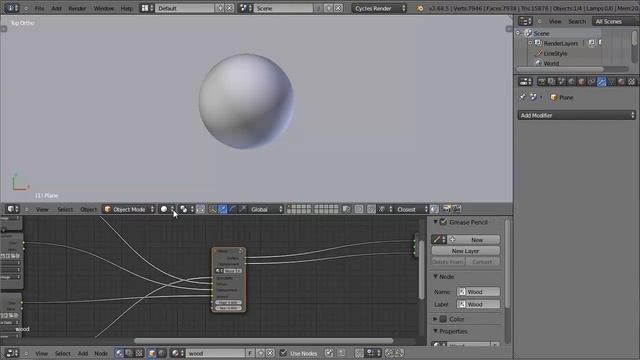The width and height of the screenshot is (640, 360).
Task: Toggle the pin icon in Properties context
Action: point(523,97)
